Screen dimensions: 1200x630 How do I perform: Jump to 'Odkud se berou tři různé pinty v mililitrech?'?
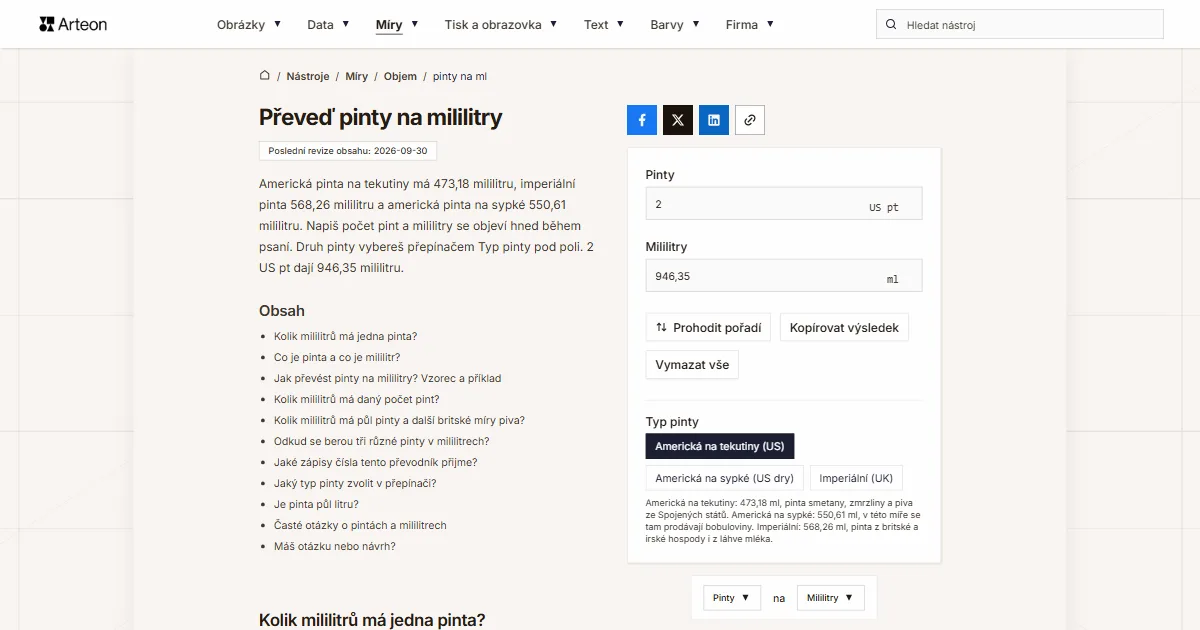point(382,441)
